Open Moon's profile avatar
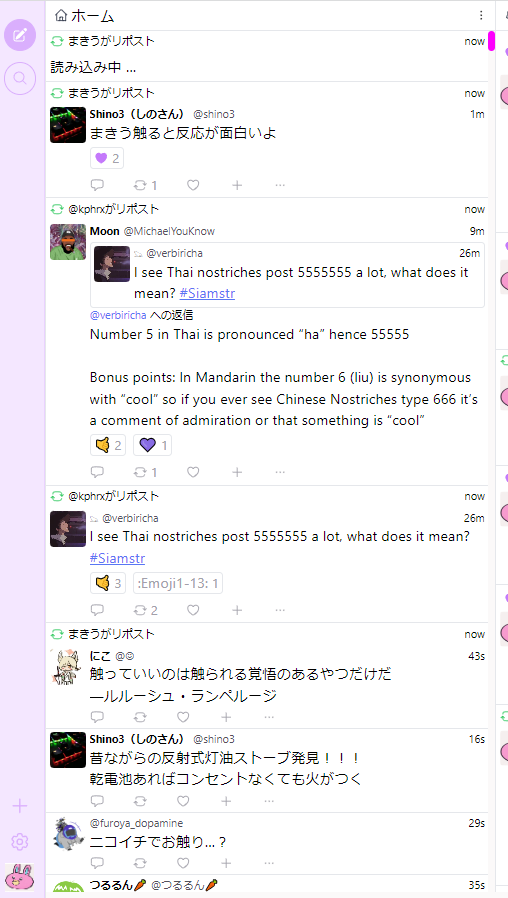 (68, 242)
